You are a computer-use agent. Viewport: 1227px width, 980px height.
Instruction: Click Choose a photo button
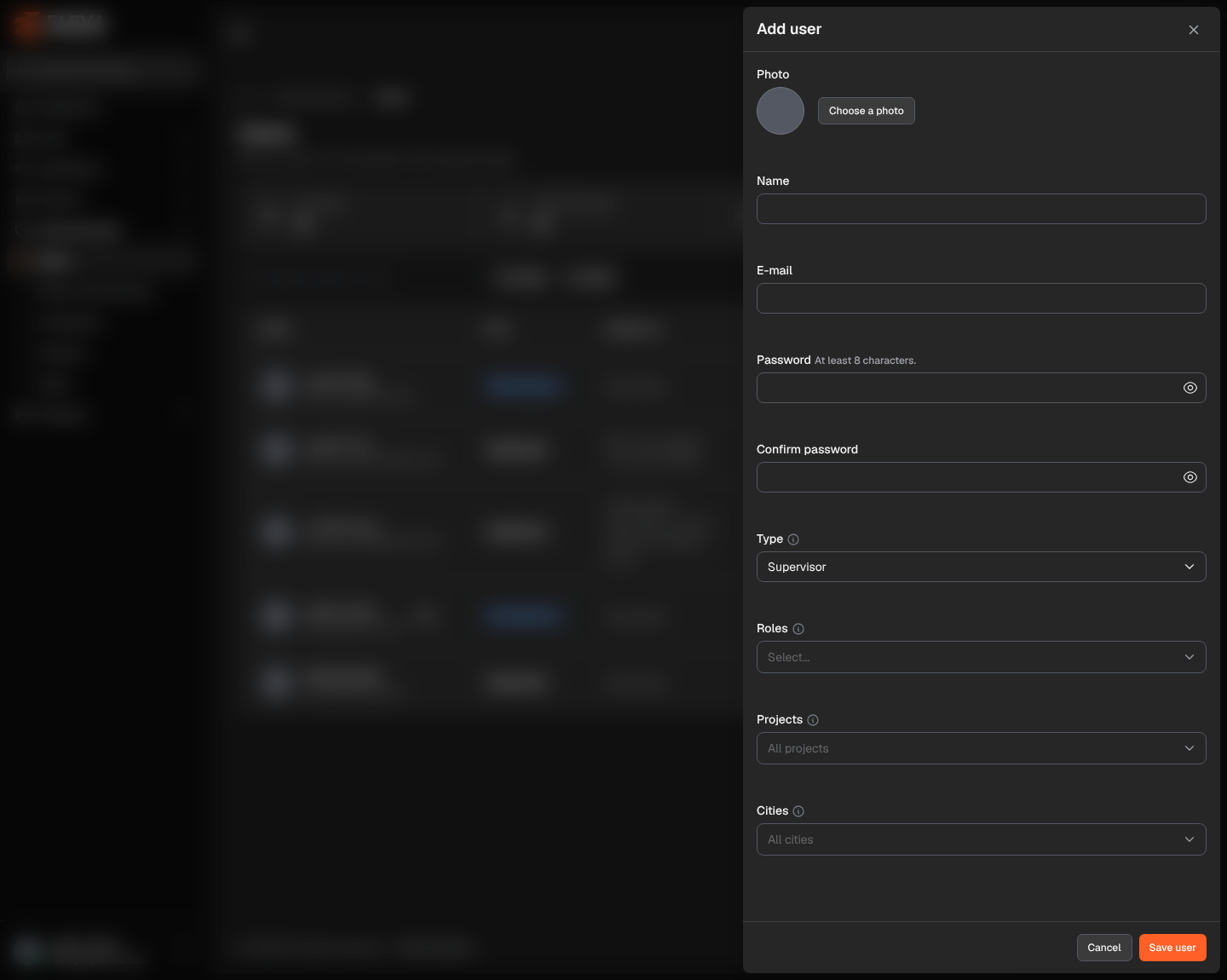(867, 111)
